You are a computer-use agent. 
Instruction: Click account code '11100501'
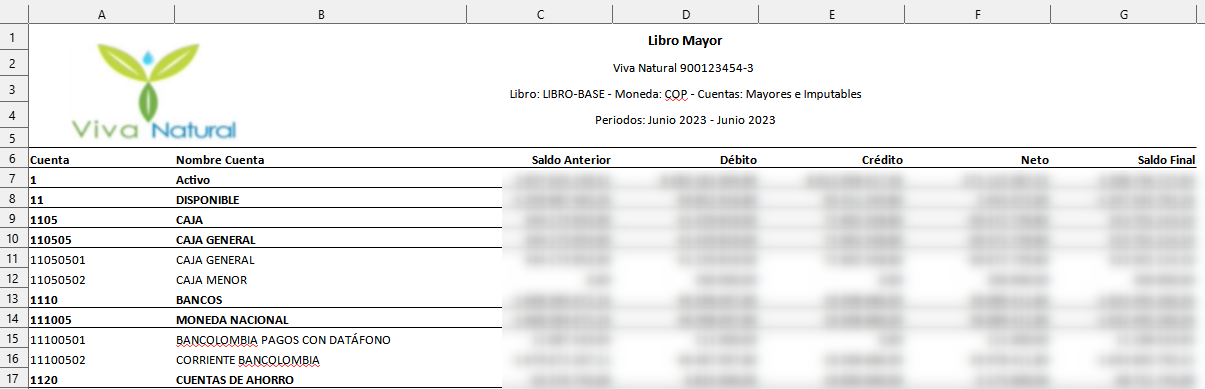[x=58, y=339]
